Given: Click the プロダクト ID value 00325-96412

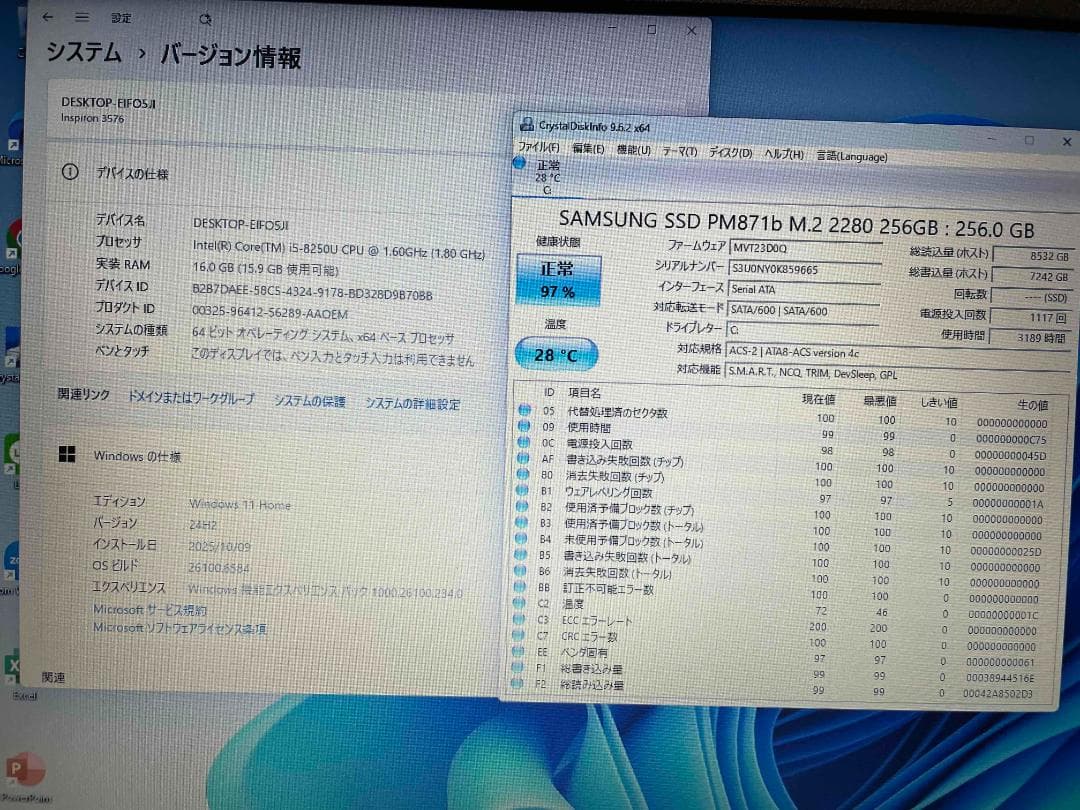Looking at the screenshot, I should pyautogui.click(x=269, y=313).
